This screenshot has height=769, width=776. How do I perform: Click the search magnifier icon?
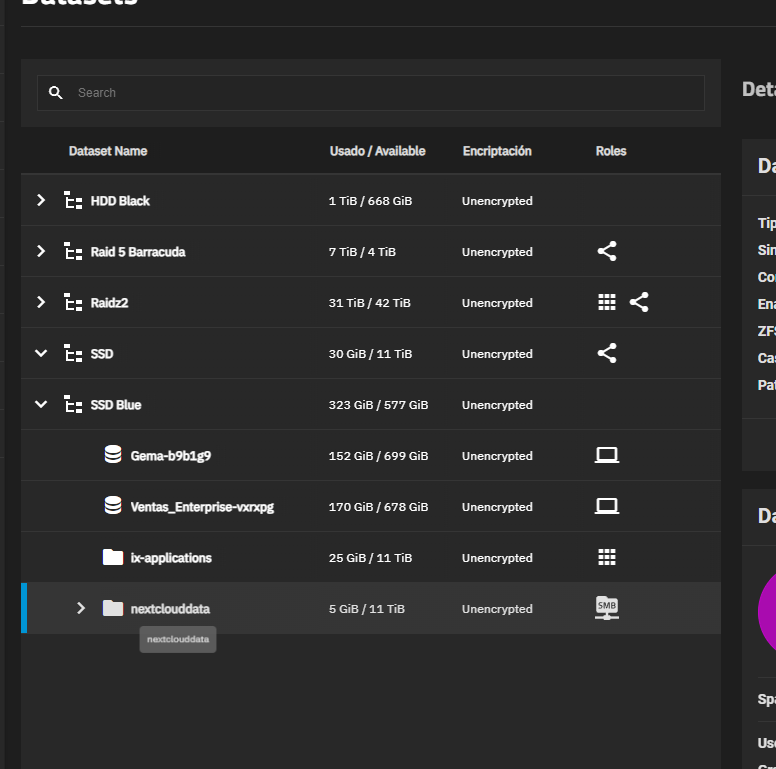55,93
